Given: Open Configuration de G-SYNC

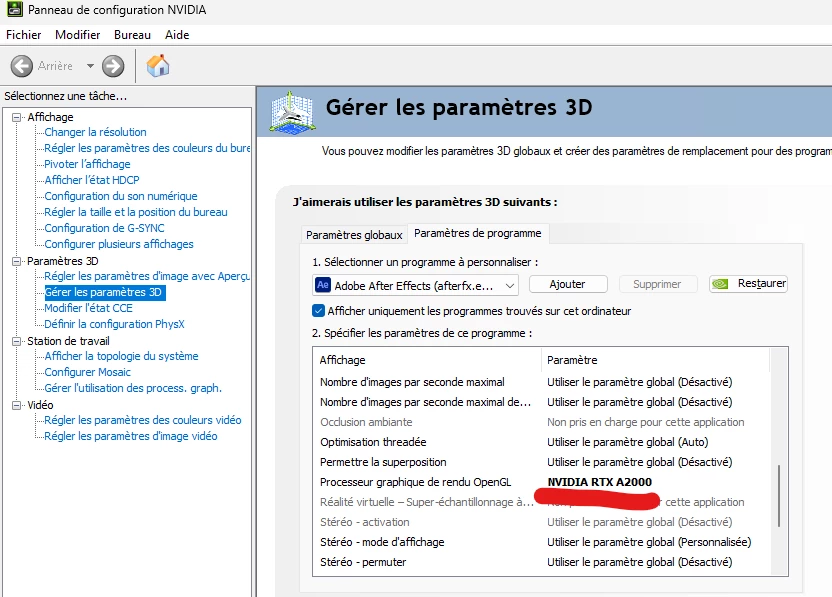Looking at the screenshot, I should 105,228.
